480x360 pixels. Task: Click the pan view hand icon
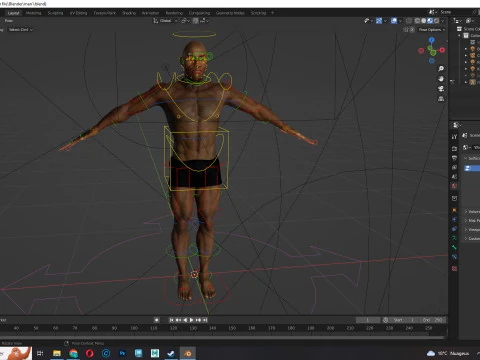441,79
